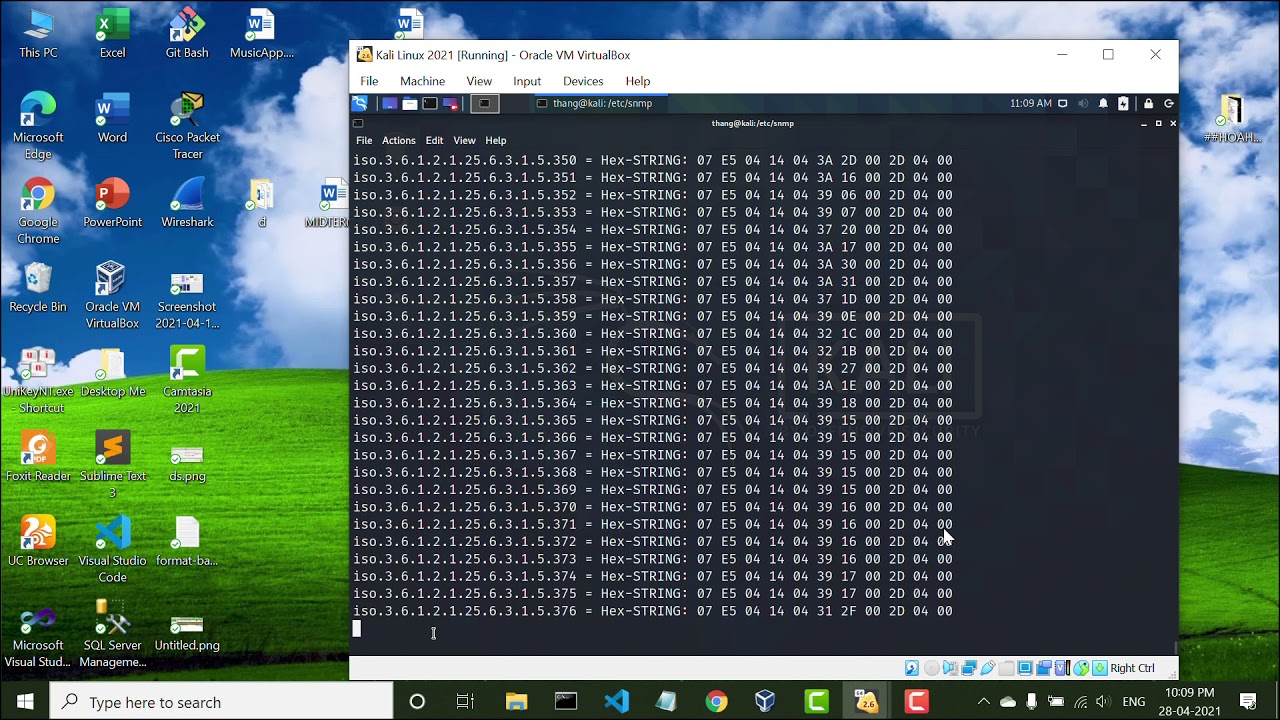Open VirtualBox View menu
The width and height of the screenshot is (1280, 720).
(x=479, y=81)
